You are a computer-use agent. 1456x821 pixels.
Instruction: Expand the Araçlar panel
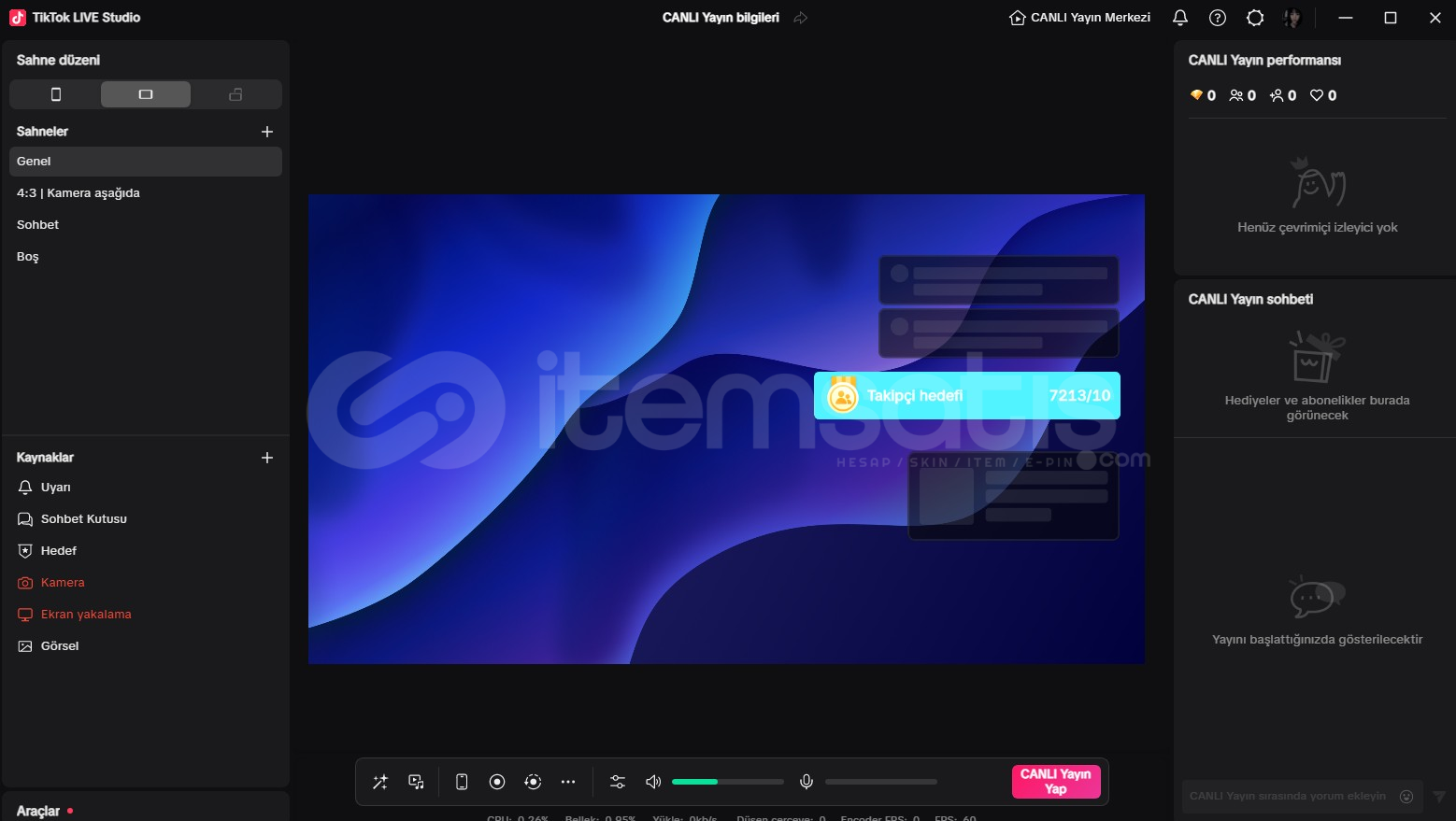[38, 811]
